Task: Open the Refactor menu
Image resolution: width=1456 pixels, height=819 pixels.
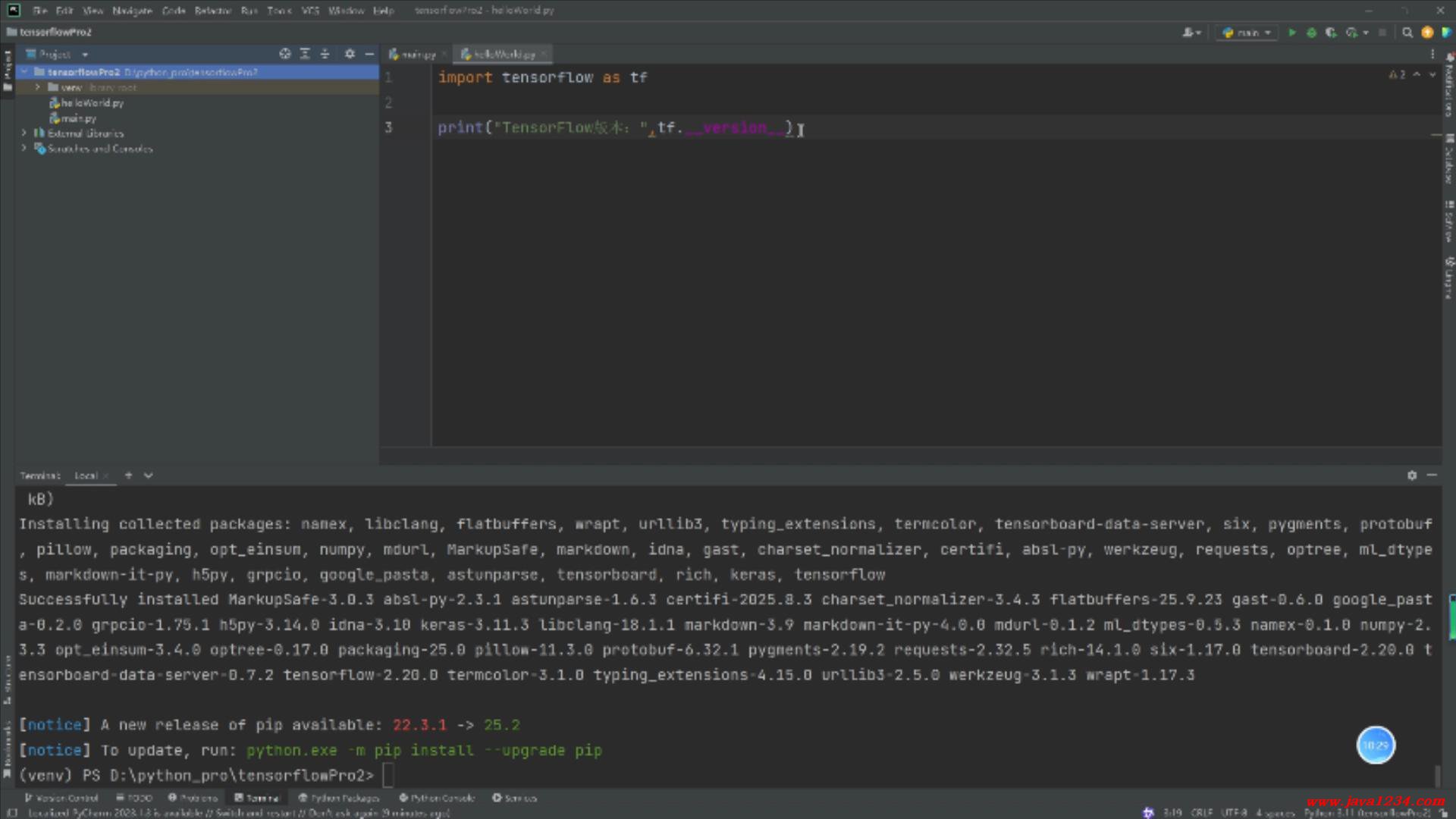Action: pos(212,11)
